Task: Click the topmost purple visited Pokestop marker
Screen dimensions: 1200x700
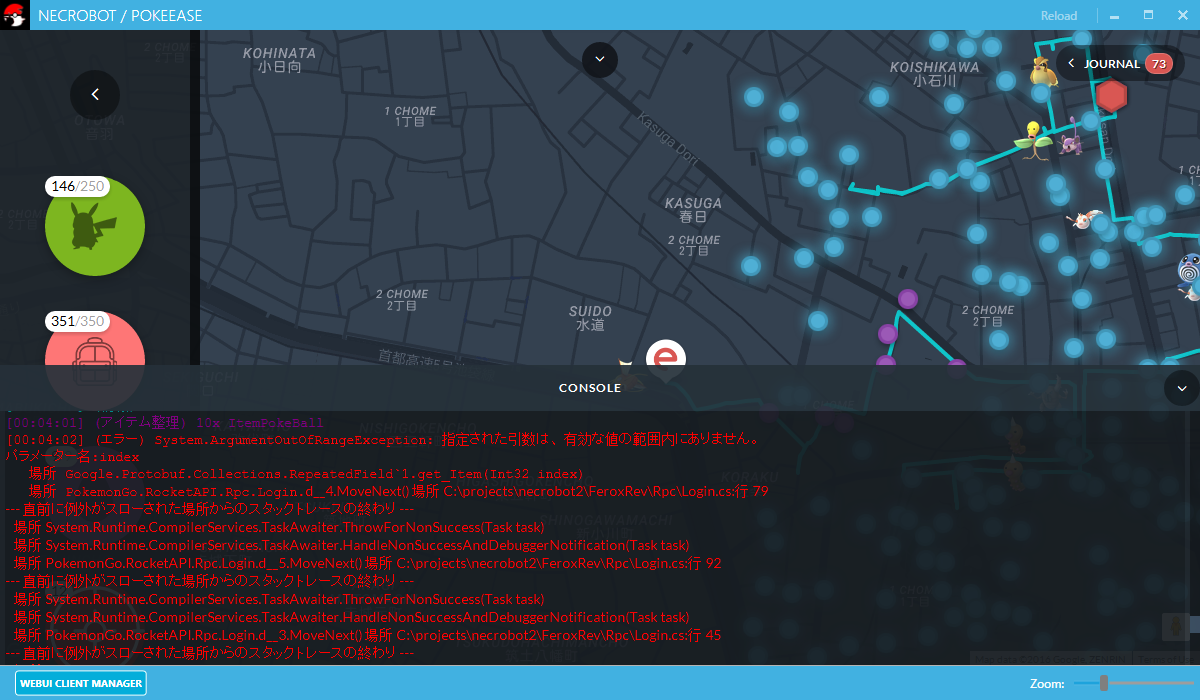Action: [x=908, y=298]
